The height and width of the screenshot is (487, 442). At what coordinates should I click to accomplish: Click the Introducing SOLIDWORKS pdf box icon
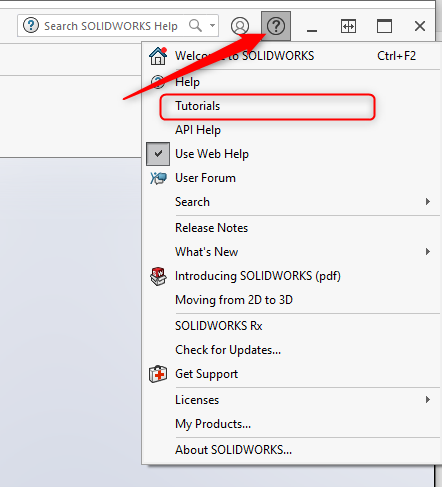[158, 276]
